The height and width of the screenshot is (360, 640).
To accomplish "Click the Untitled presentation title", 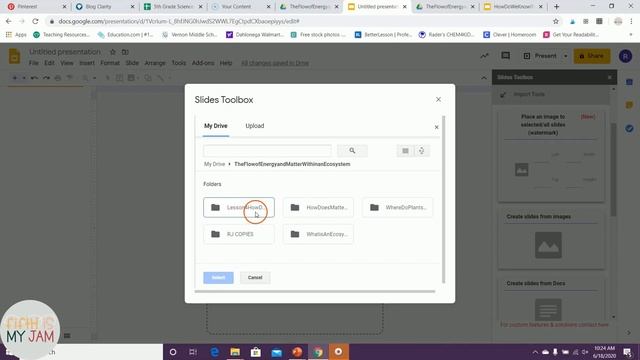I will pyautogui.click(x=64, y=52).
